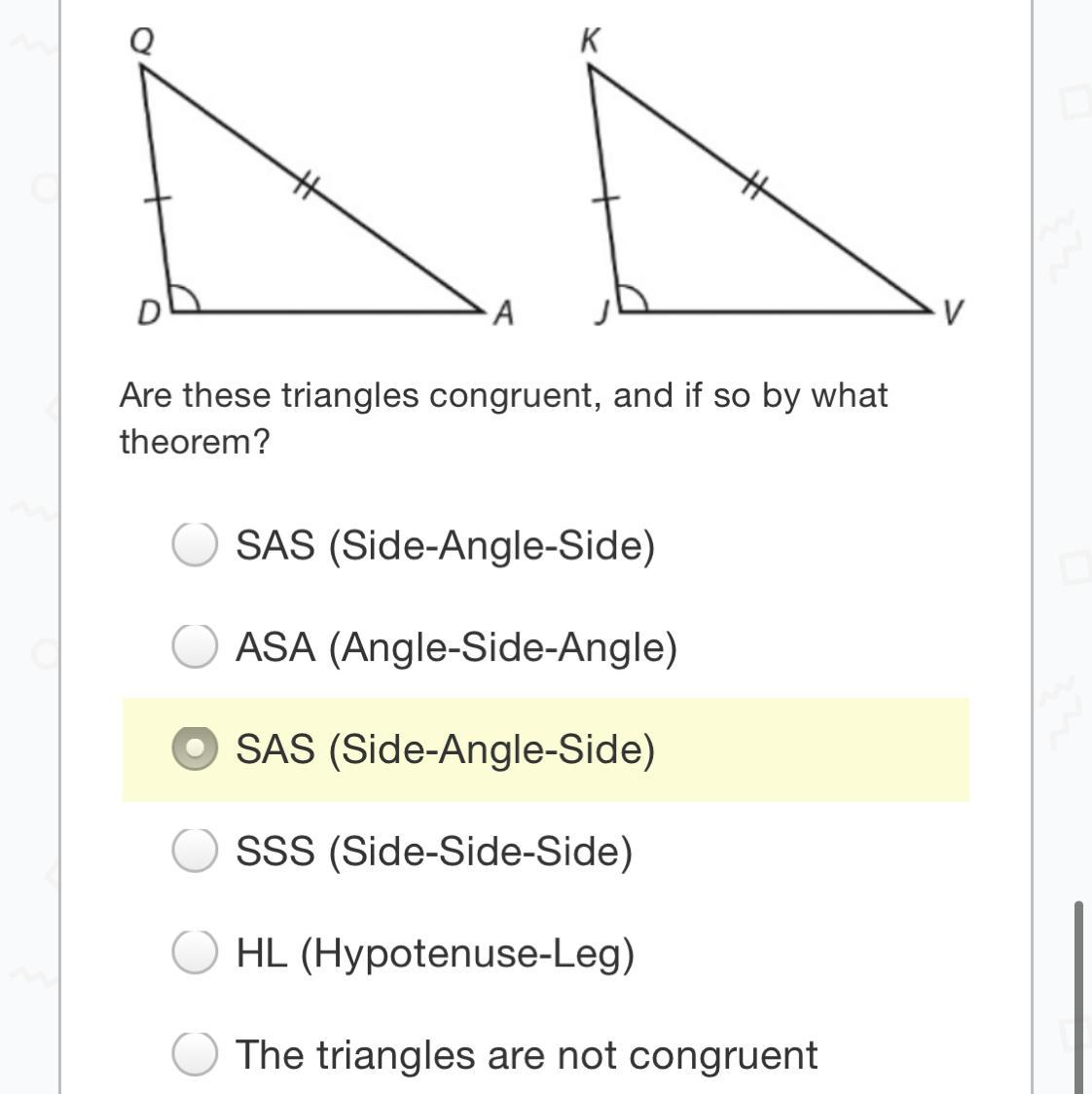Click 'The triangles are not congruent' text
The height and width of the screenshot is (1094, 1092).
tap(526, 1054)
